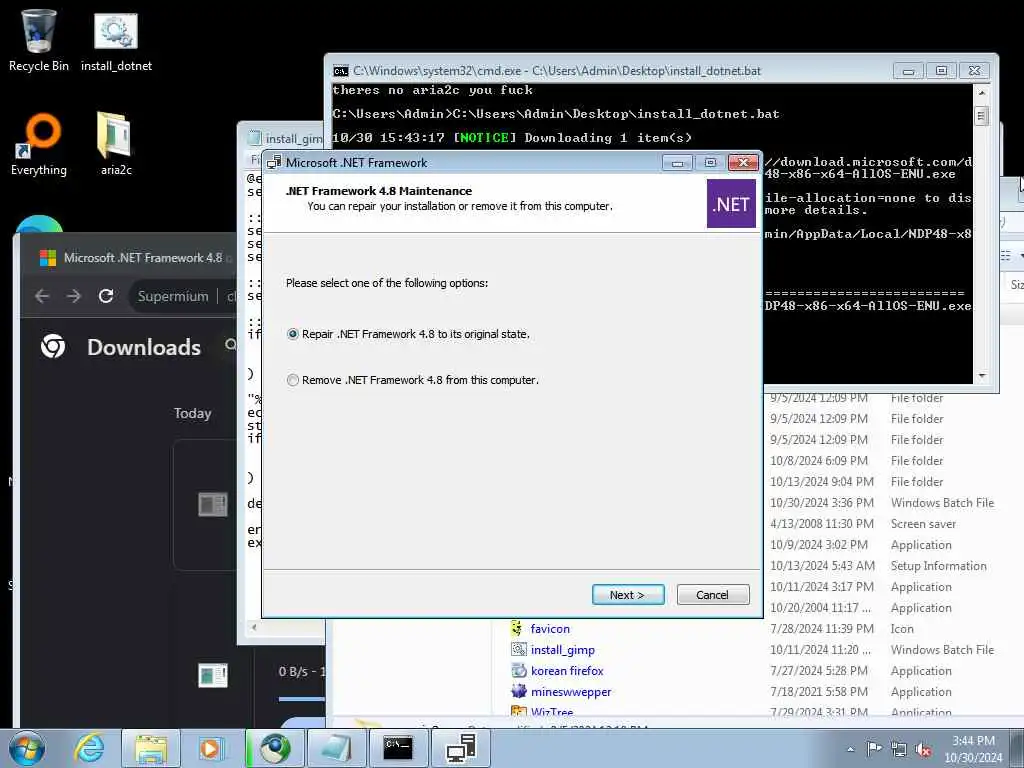Click 10/8/2024 6:09 PM date cell

pos(819,461)
